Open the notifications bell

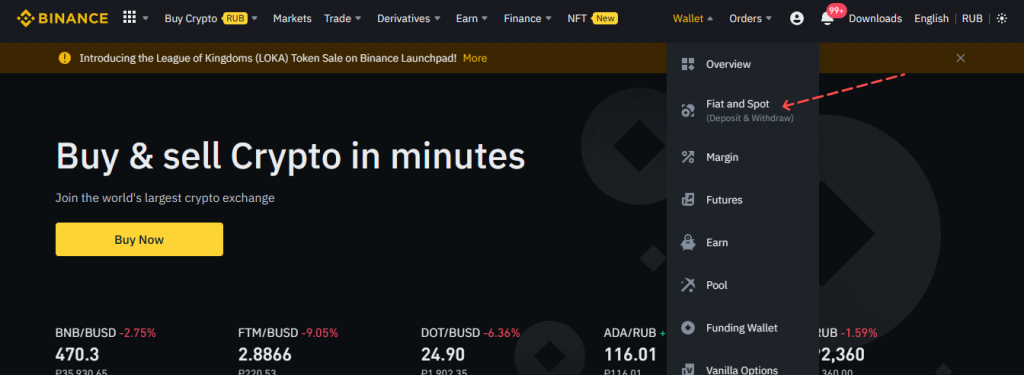[x=827, y=19]
